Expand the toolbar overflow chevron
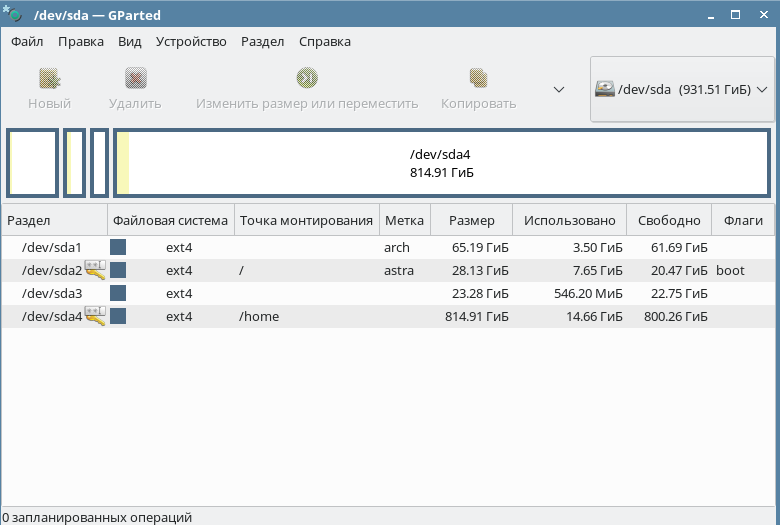Viewport: 780px width, 525px height. click(559, 90)
